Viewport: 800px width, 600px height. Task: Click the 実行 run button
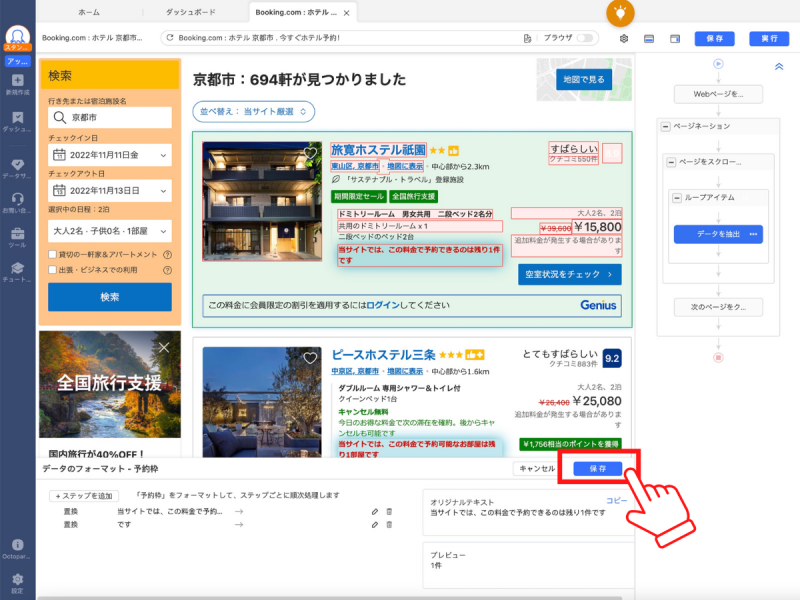tap(769, 39)
